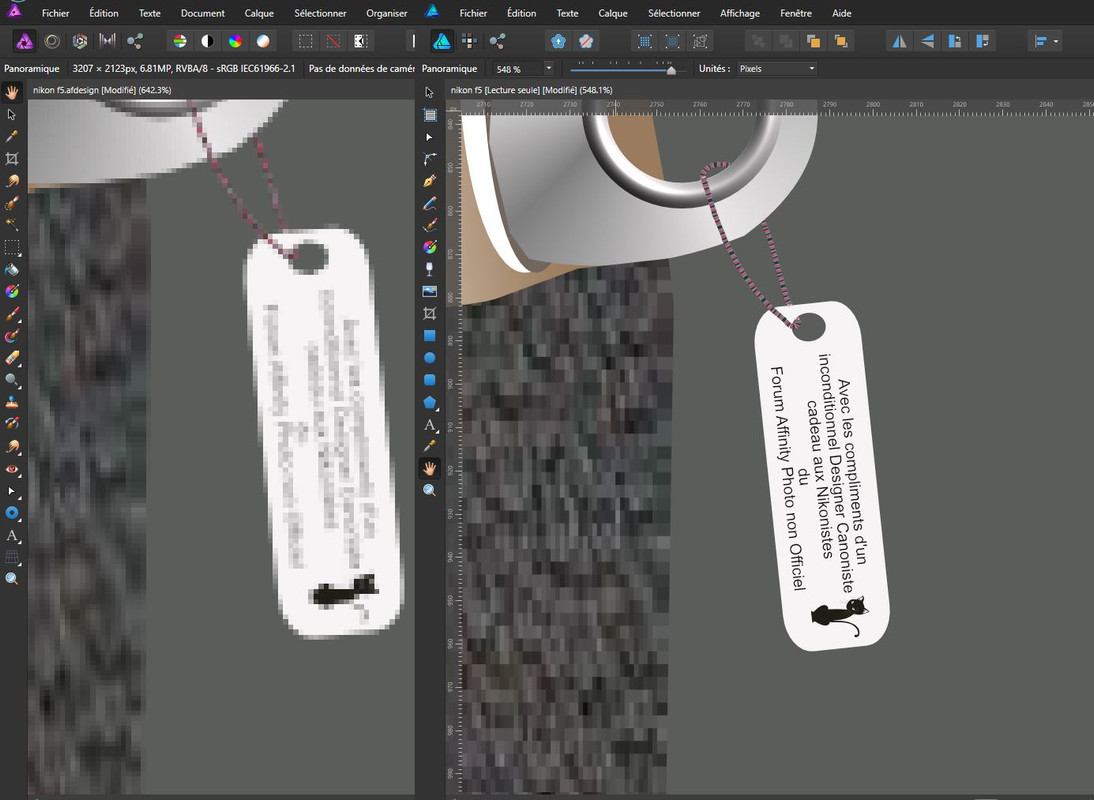Select the Rectangle shape tool in Designer

(430, 335)
